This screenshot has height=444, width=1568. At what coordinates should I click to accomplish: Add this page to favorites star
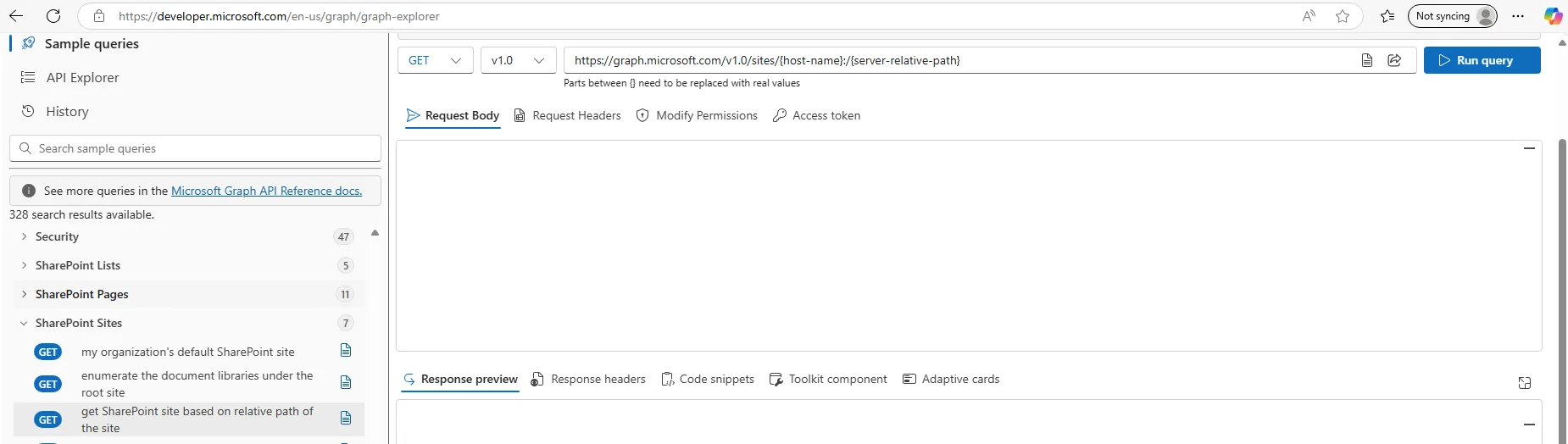[1343, 16]
